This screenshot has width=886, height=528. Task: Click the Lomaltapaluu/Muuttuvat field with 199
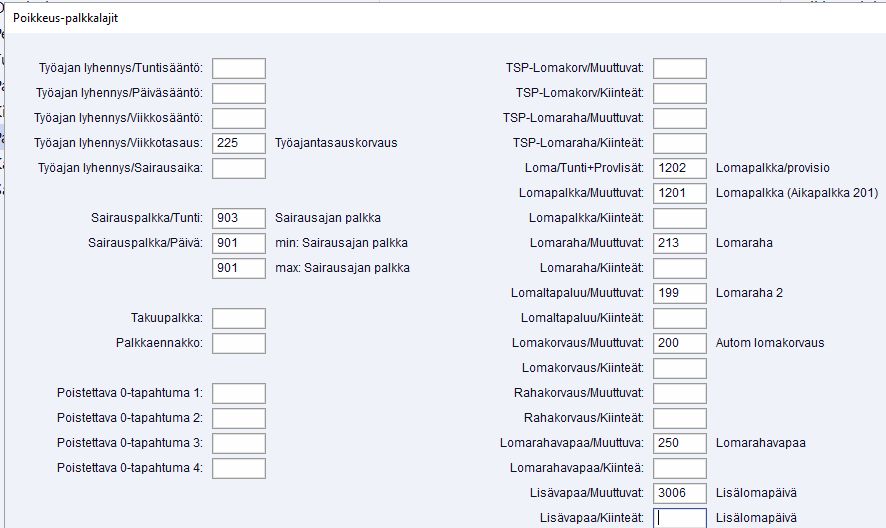680,293
